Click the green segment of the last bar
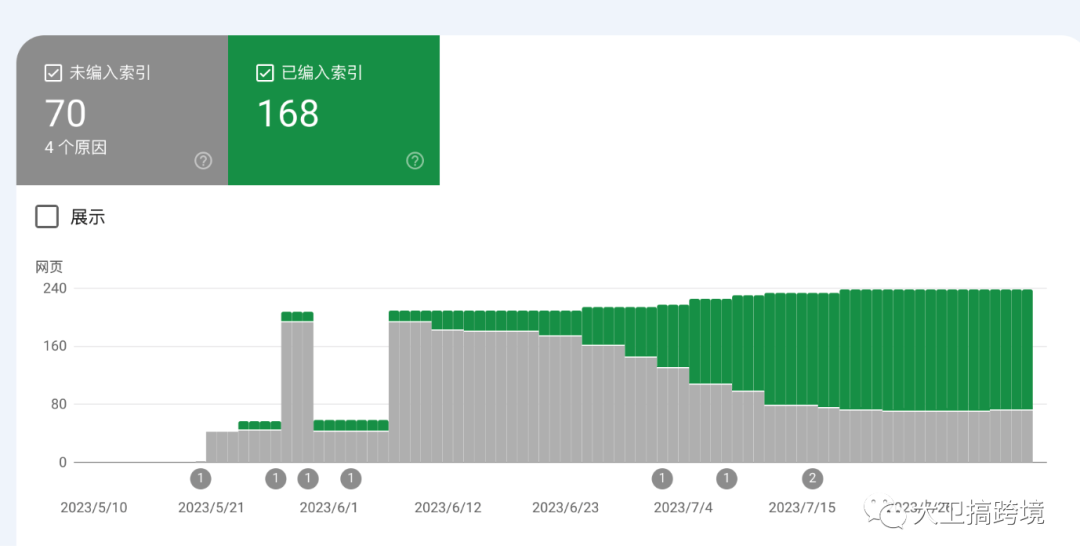The width and height of the screenshot is (1080, 560). pos(1026,350)
